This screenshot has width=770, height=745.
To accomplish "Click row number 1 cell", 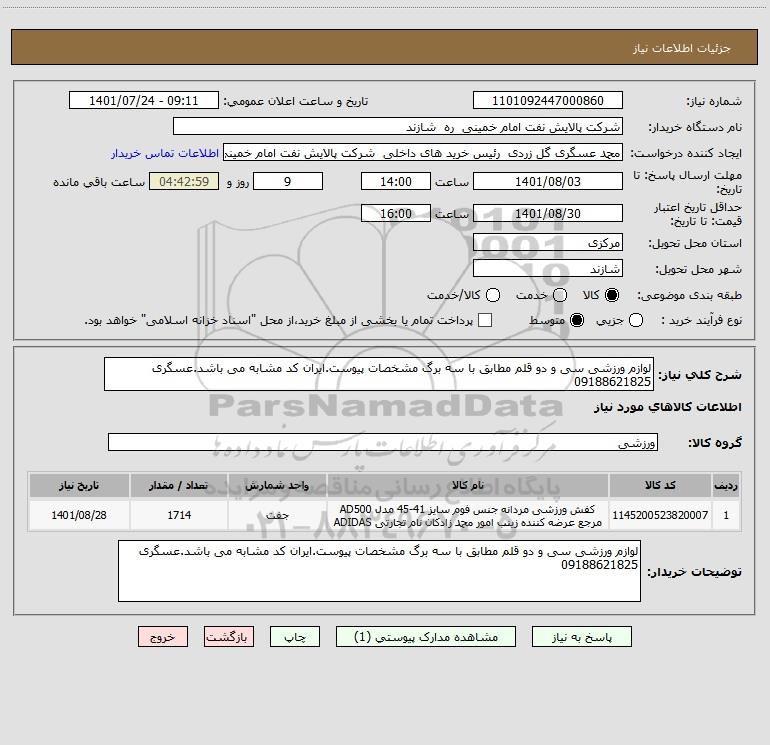I will tap(726, 515).
